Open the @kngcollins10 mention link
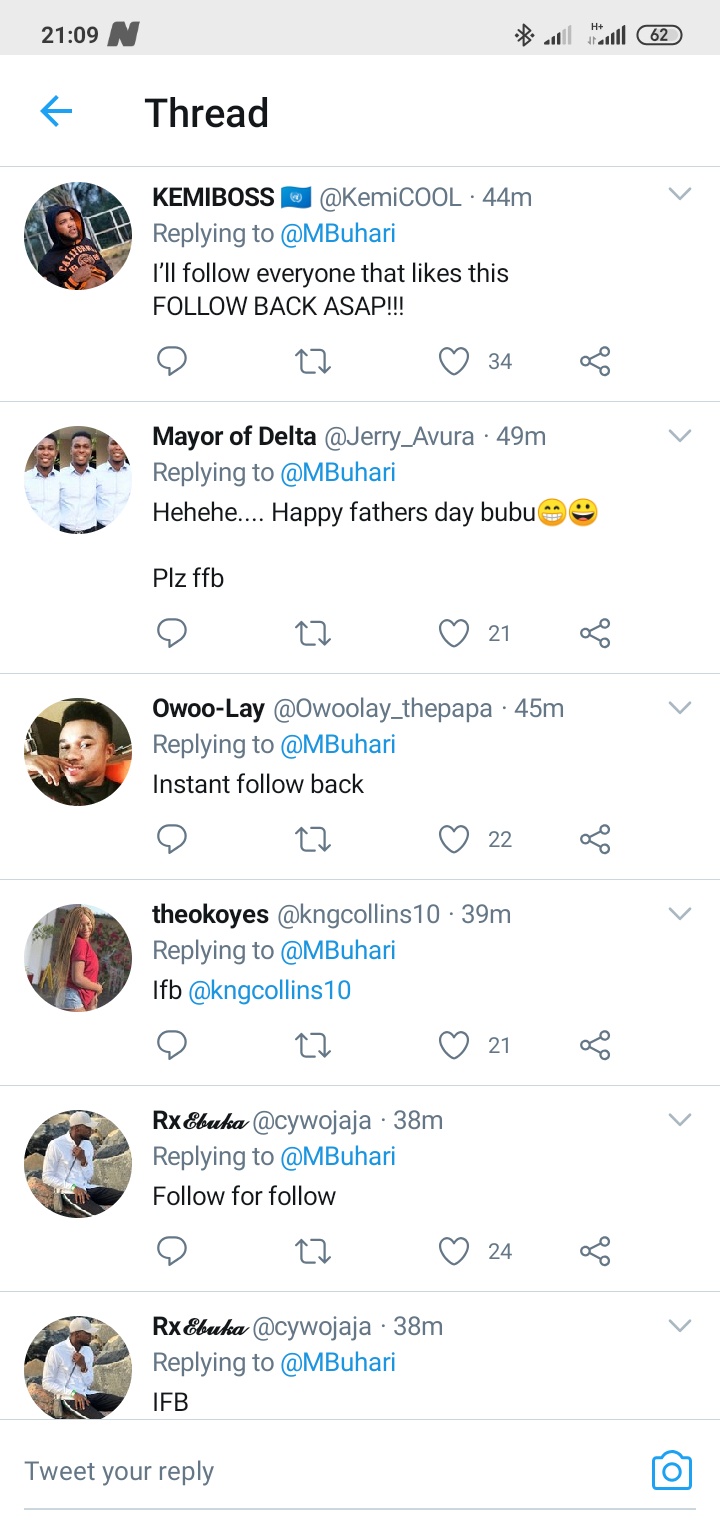 click(x=269, y=991)
